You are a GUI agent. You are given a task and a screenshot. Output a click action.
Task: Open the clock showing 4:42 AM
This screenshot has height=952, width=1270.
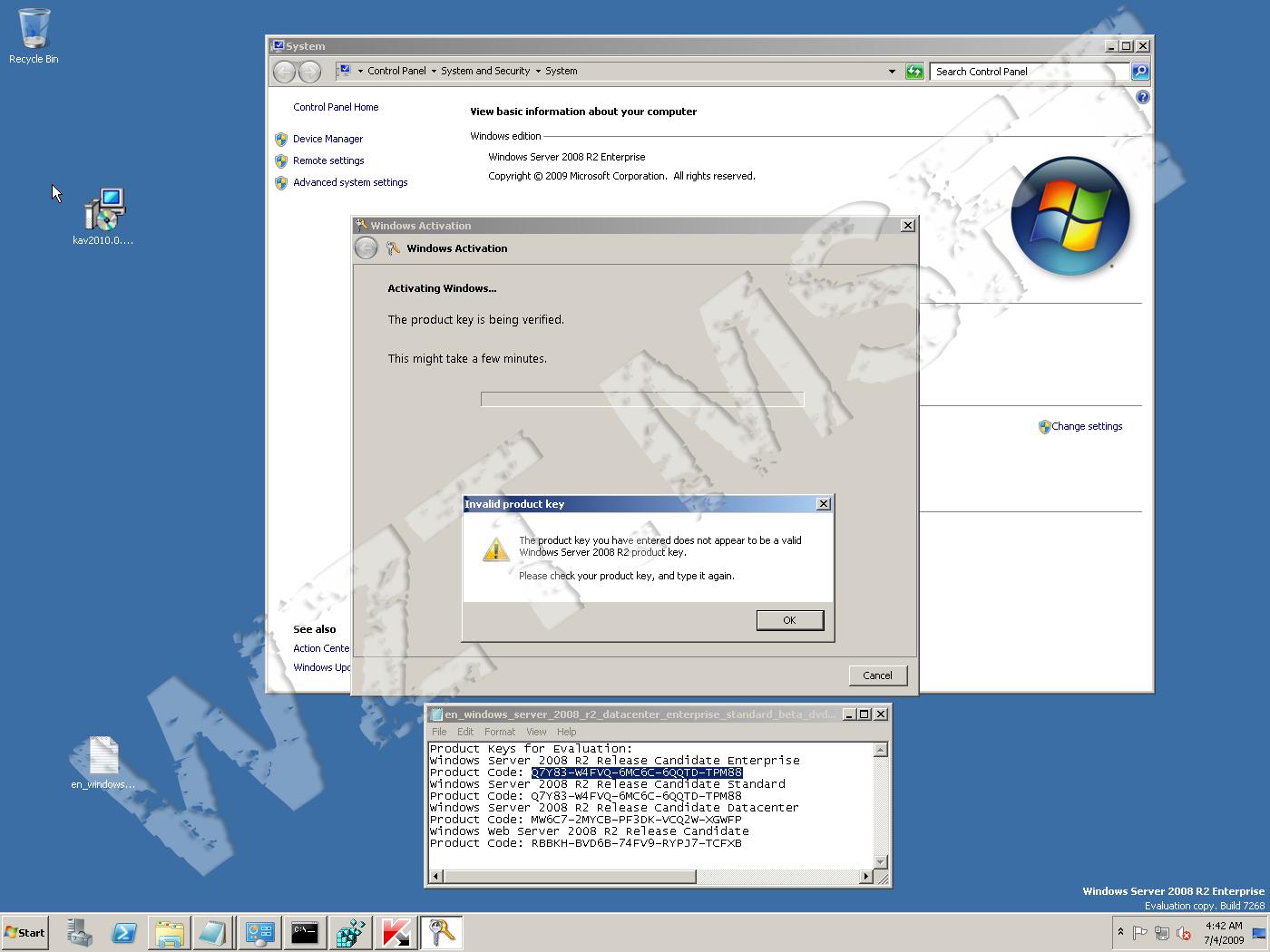1224,933
